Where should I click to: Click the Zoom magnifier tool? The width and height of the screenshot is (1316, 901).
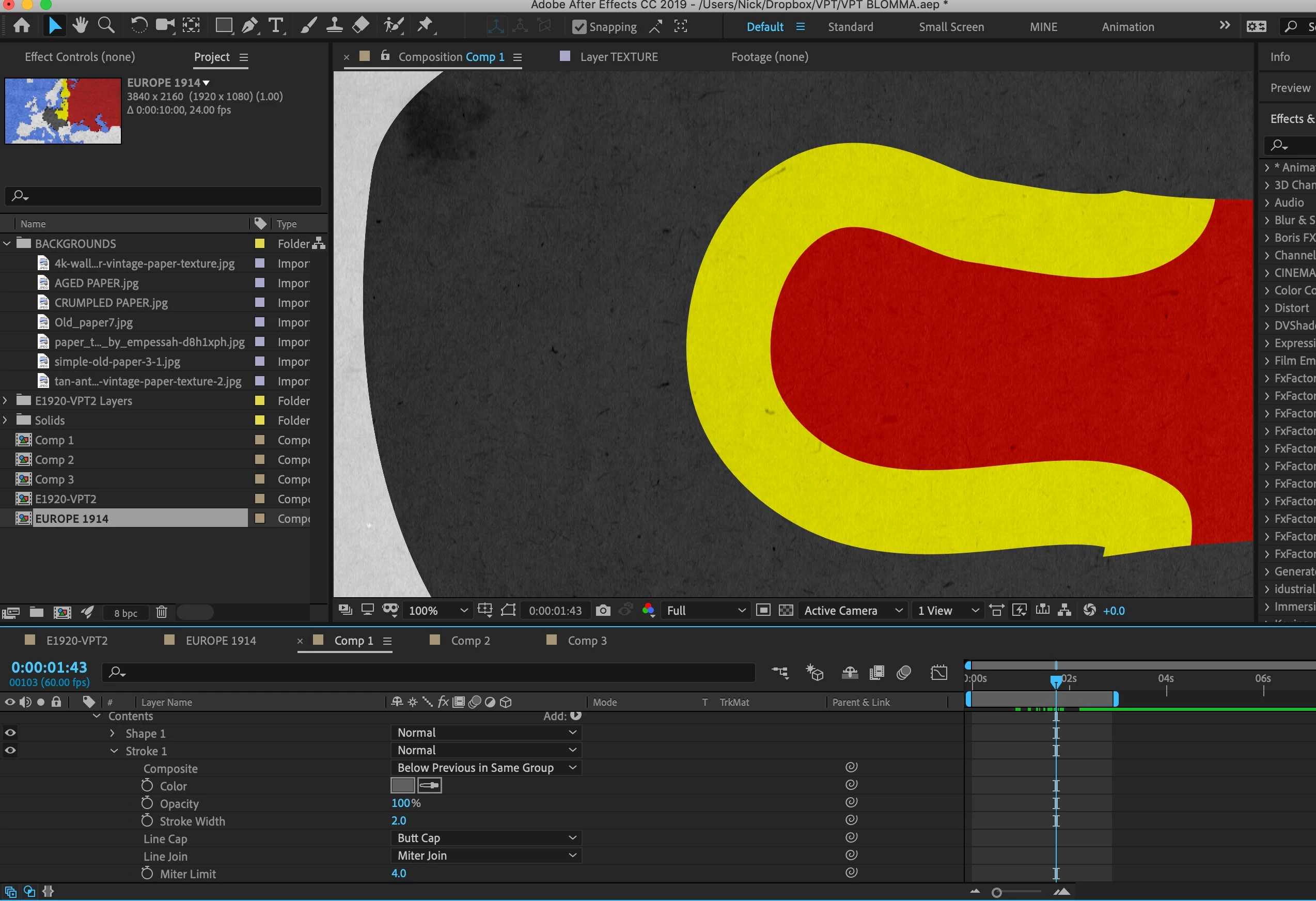(x=106, y=25)
